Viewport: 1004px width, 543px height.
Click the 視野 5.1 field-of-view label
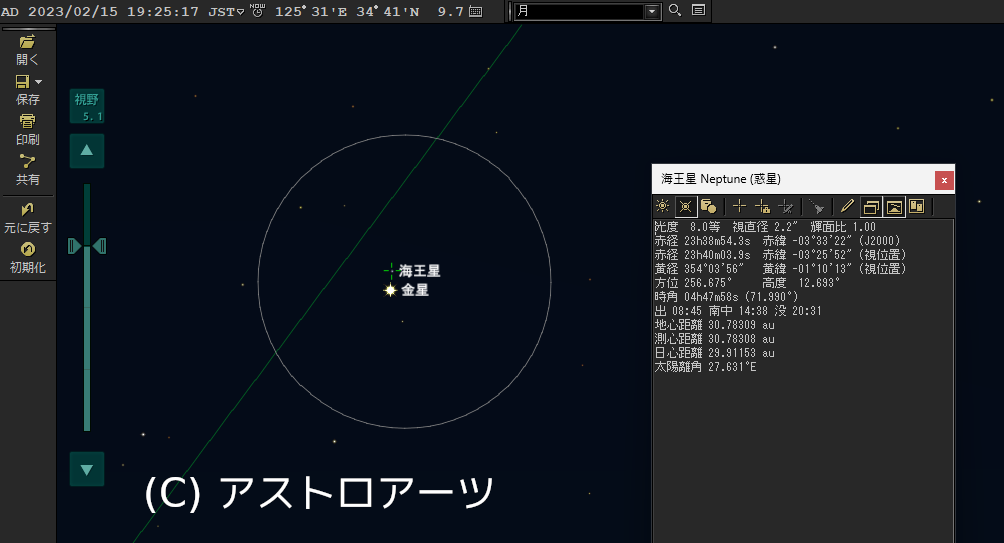(x=87, y=106)
